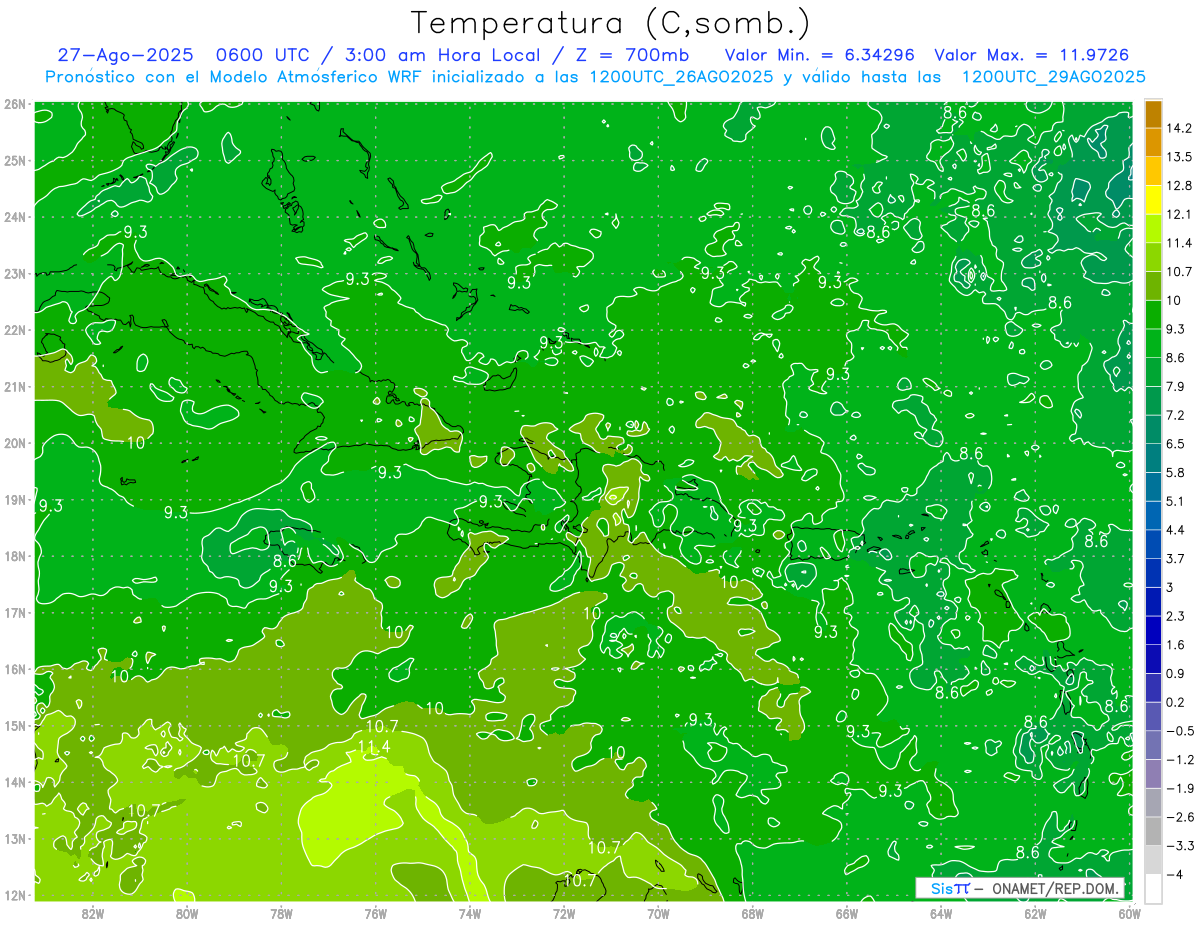The width and height of the screenshot is (1200, 927).
Task: Click the "13N" latitude axis label
Action: click(14, 839)
